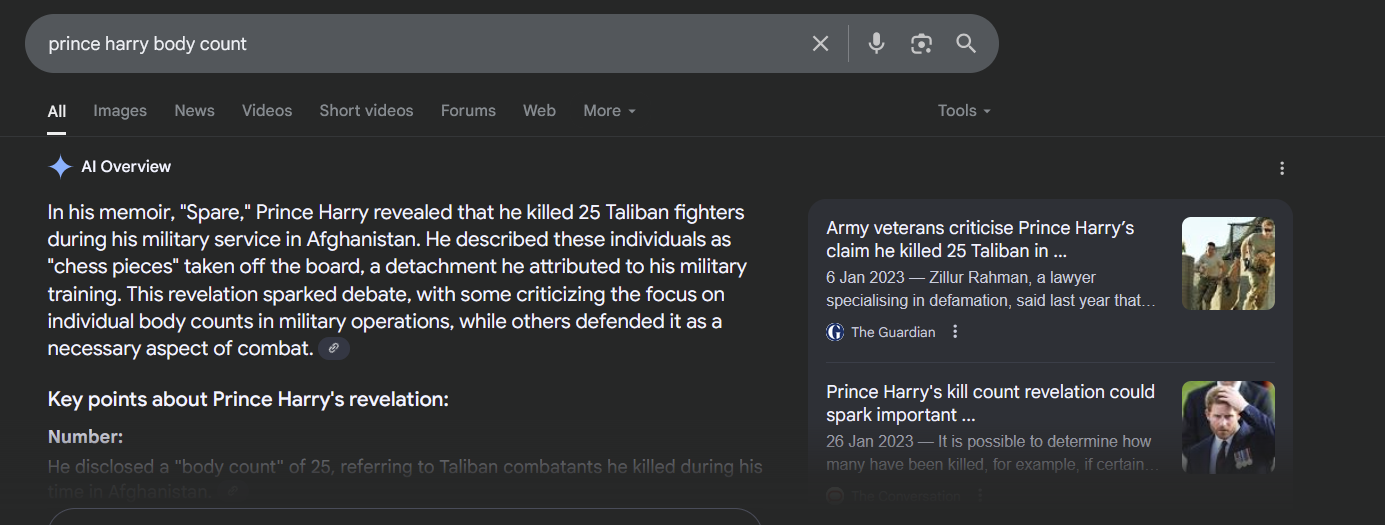Viewport: 1385px width, 525px height.
Task: Expand the Tools dropdown
Action: tap(964, 111)
